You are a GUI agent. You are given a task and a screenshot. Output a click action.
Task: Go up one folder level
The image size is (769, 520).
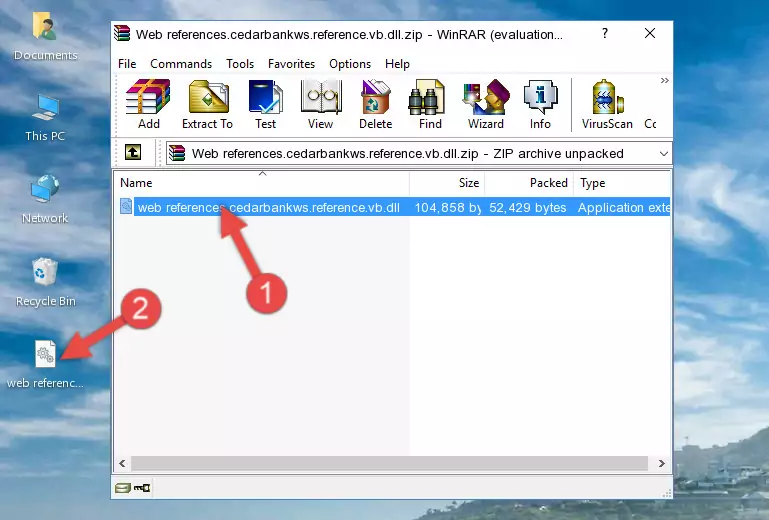pos(133,153)
